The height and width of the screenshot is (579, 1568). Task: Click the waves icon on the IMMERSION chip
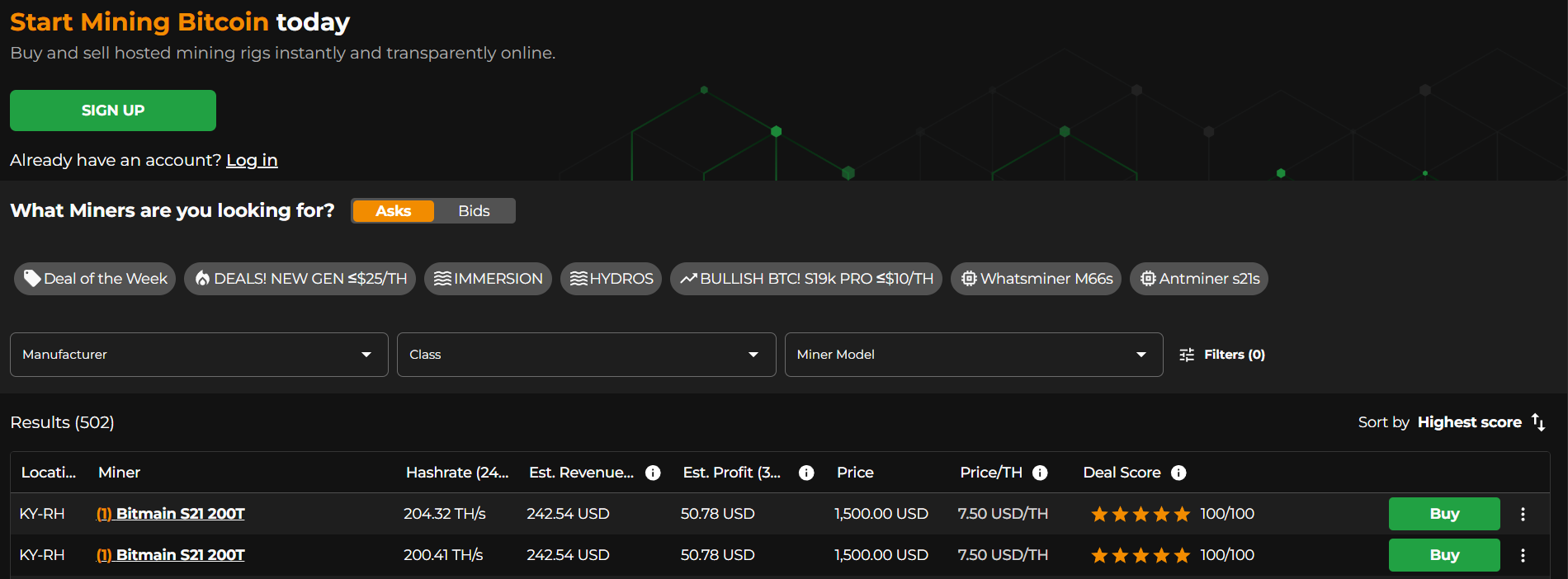pos(443,279)
